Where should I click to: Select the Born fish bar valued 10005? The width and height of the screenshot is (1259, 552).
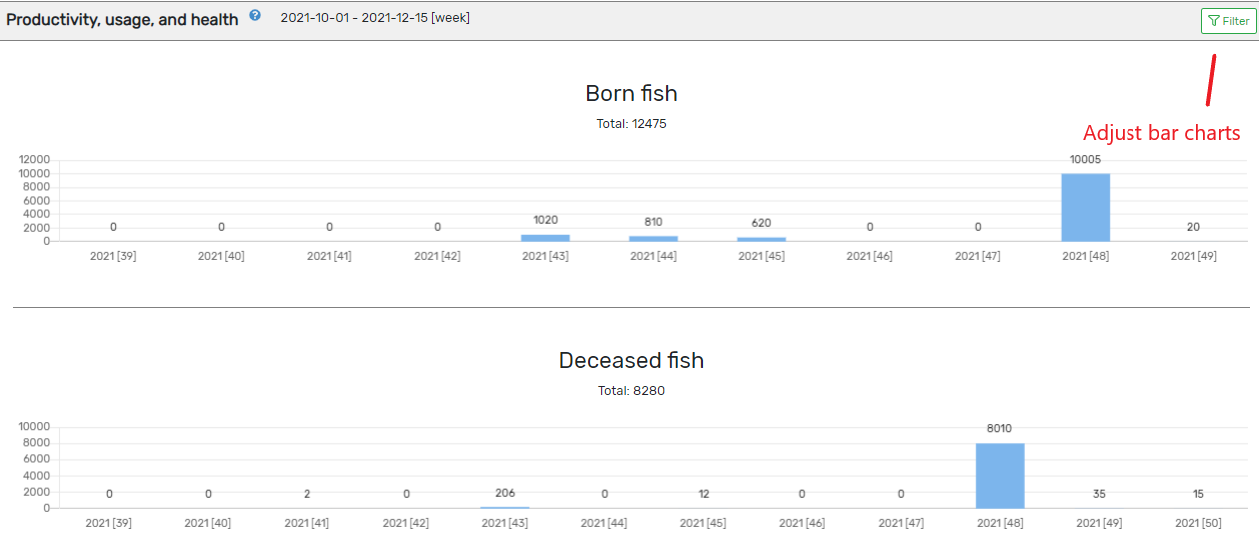(x=1085, y=207)
